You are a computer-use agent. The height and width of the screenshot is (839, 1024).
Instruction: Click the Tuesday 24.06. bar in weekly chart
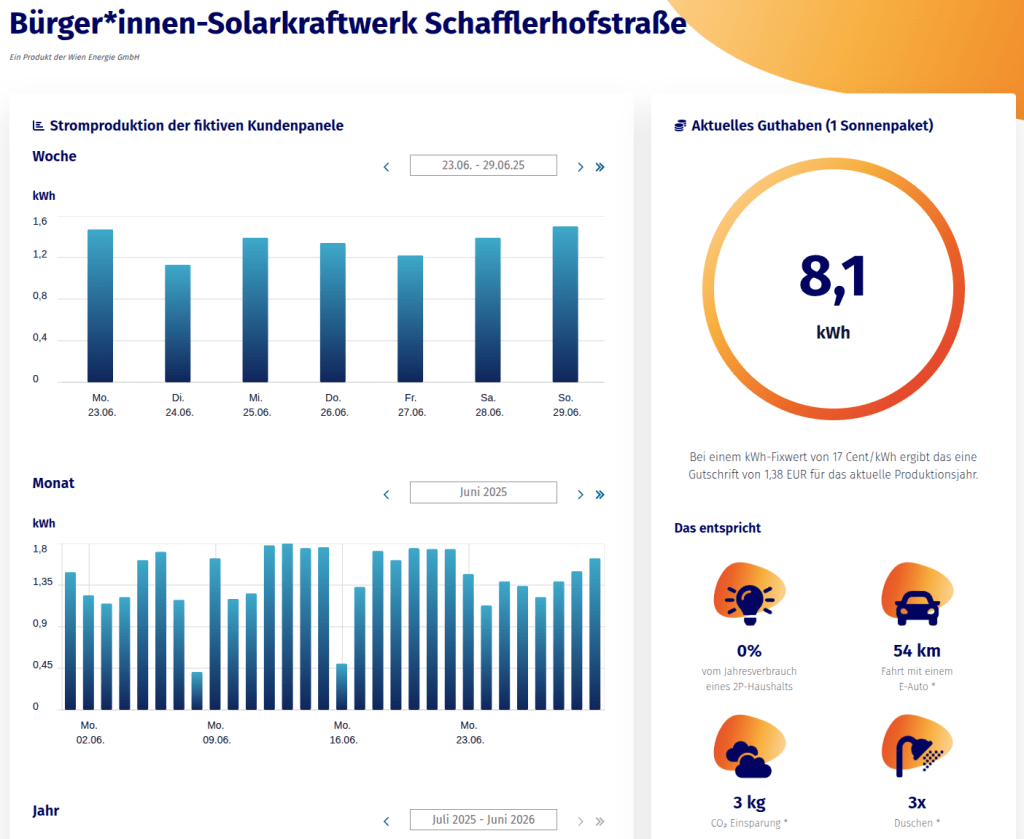pyautogui.click(x=178, y=323)
